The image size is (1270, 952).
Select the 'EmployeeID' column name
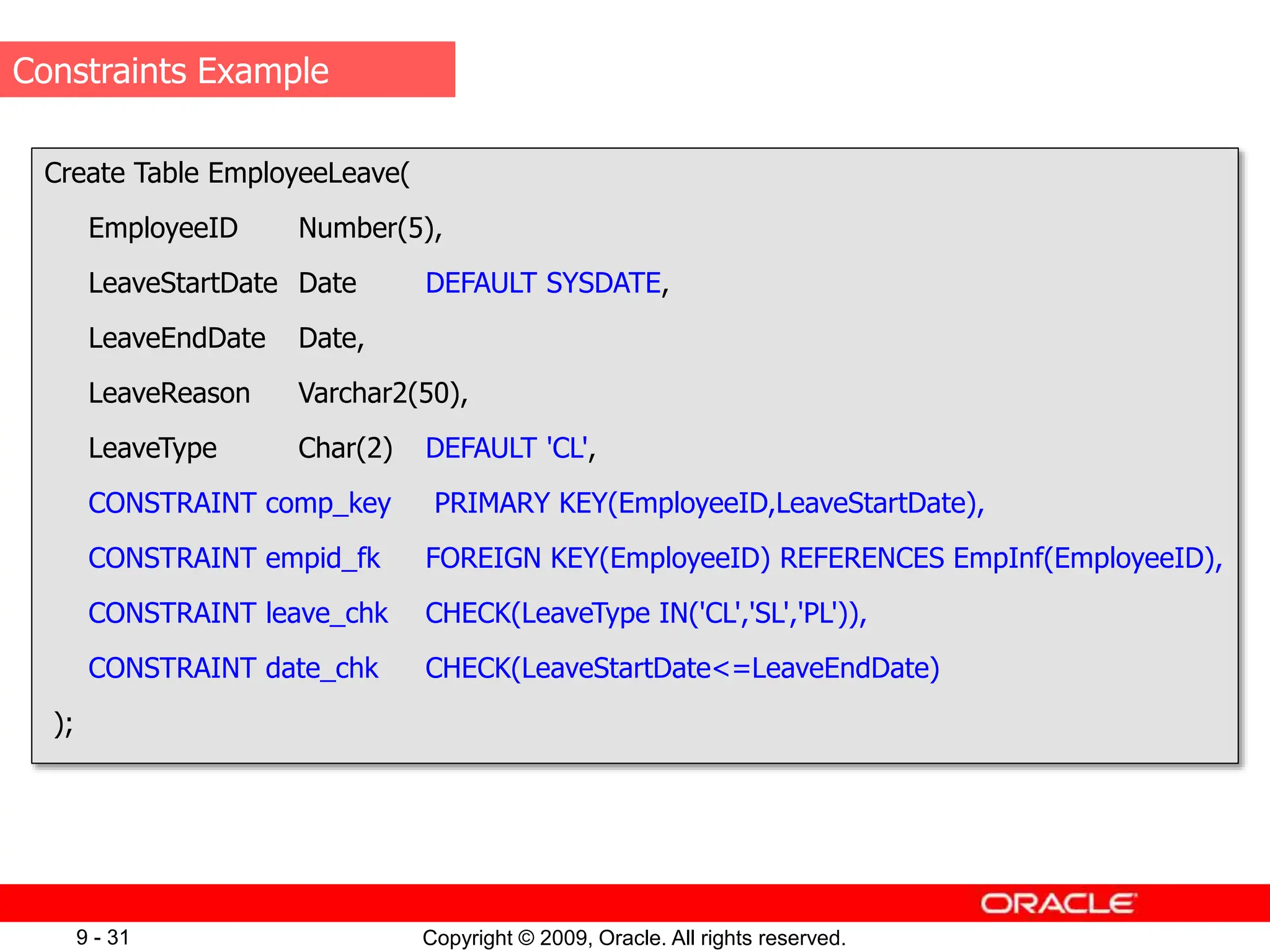163,228
